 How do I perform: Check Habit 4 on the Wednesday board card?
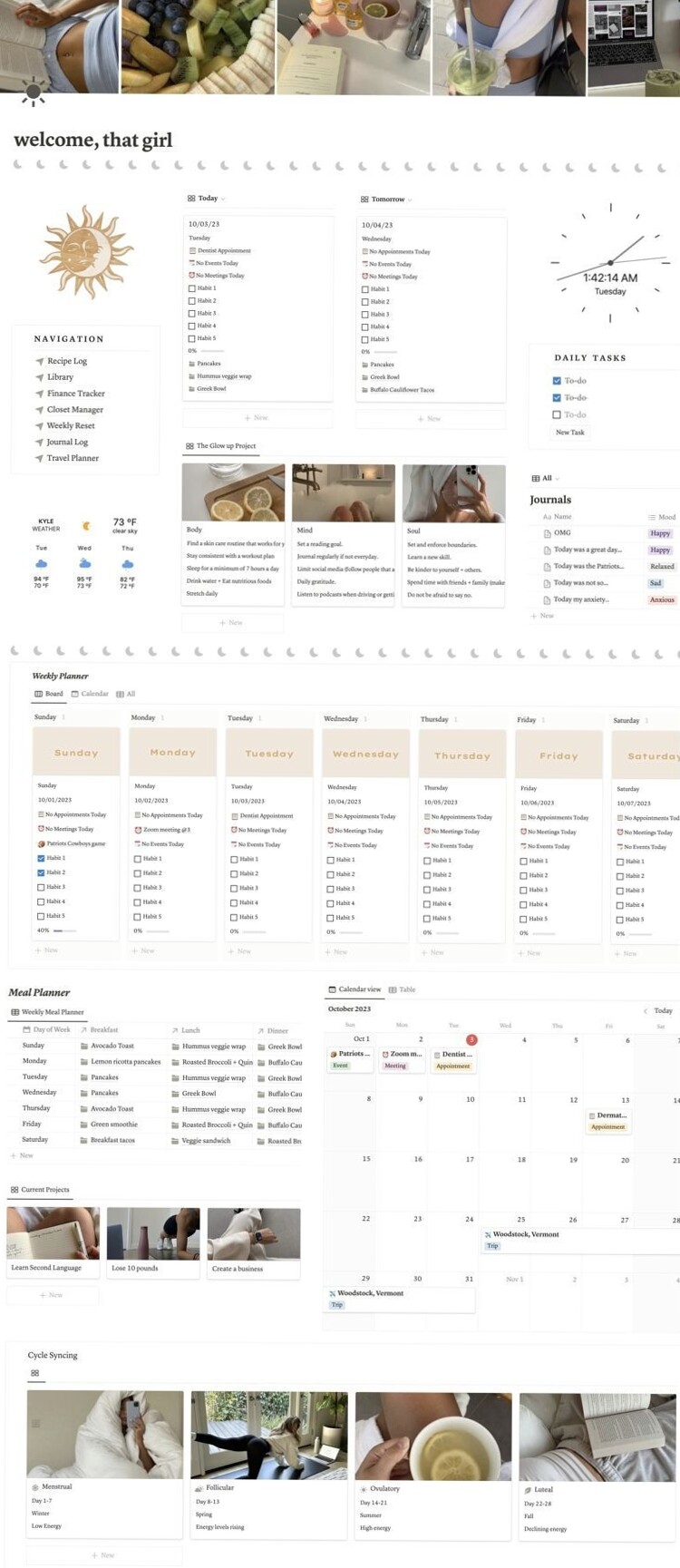(x=331, y=903)
